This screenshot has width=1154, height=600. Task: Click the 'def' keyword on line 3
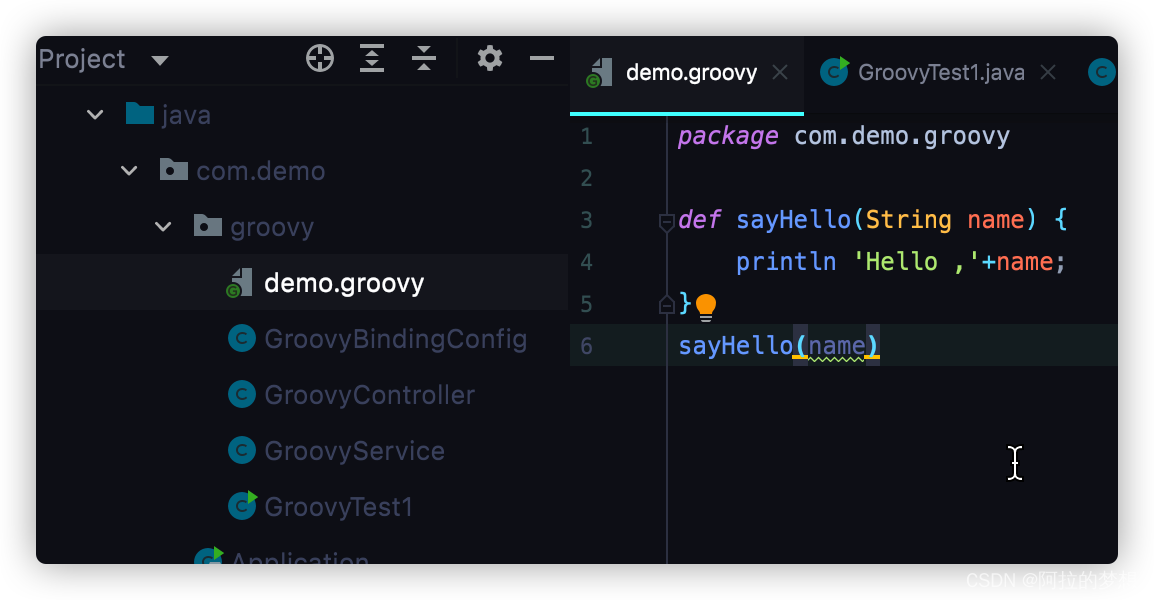(699, 219)
